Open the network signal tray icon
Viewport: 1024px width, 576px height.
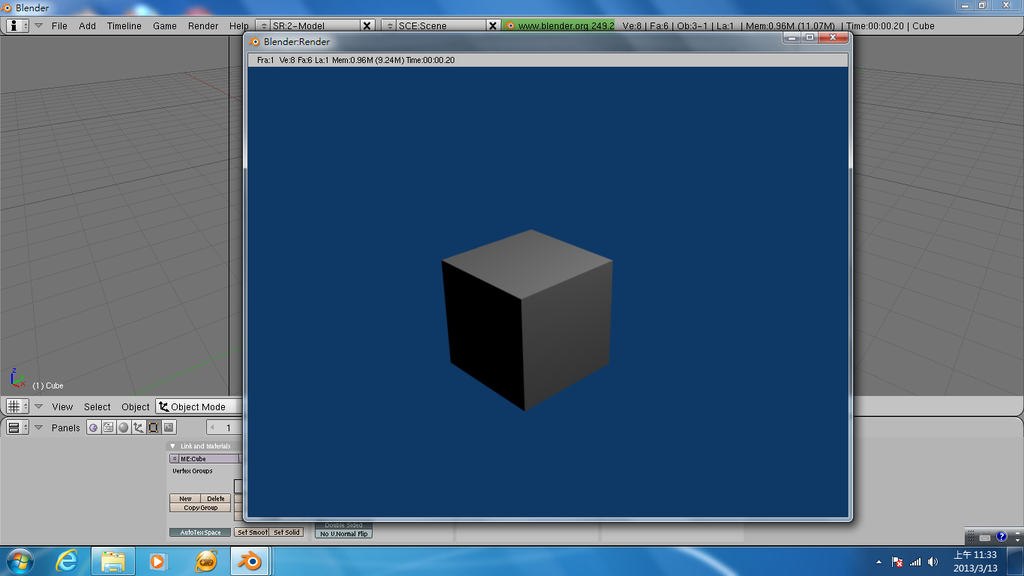916,562
